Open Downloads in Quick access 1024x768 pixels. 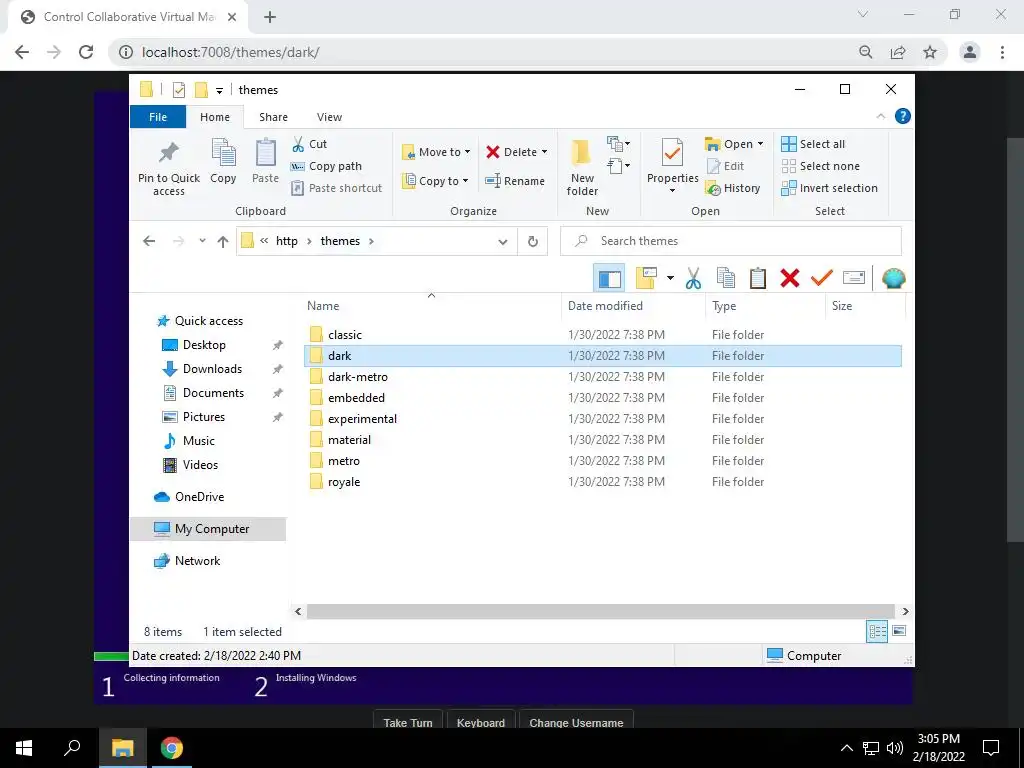[212, 369]
